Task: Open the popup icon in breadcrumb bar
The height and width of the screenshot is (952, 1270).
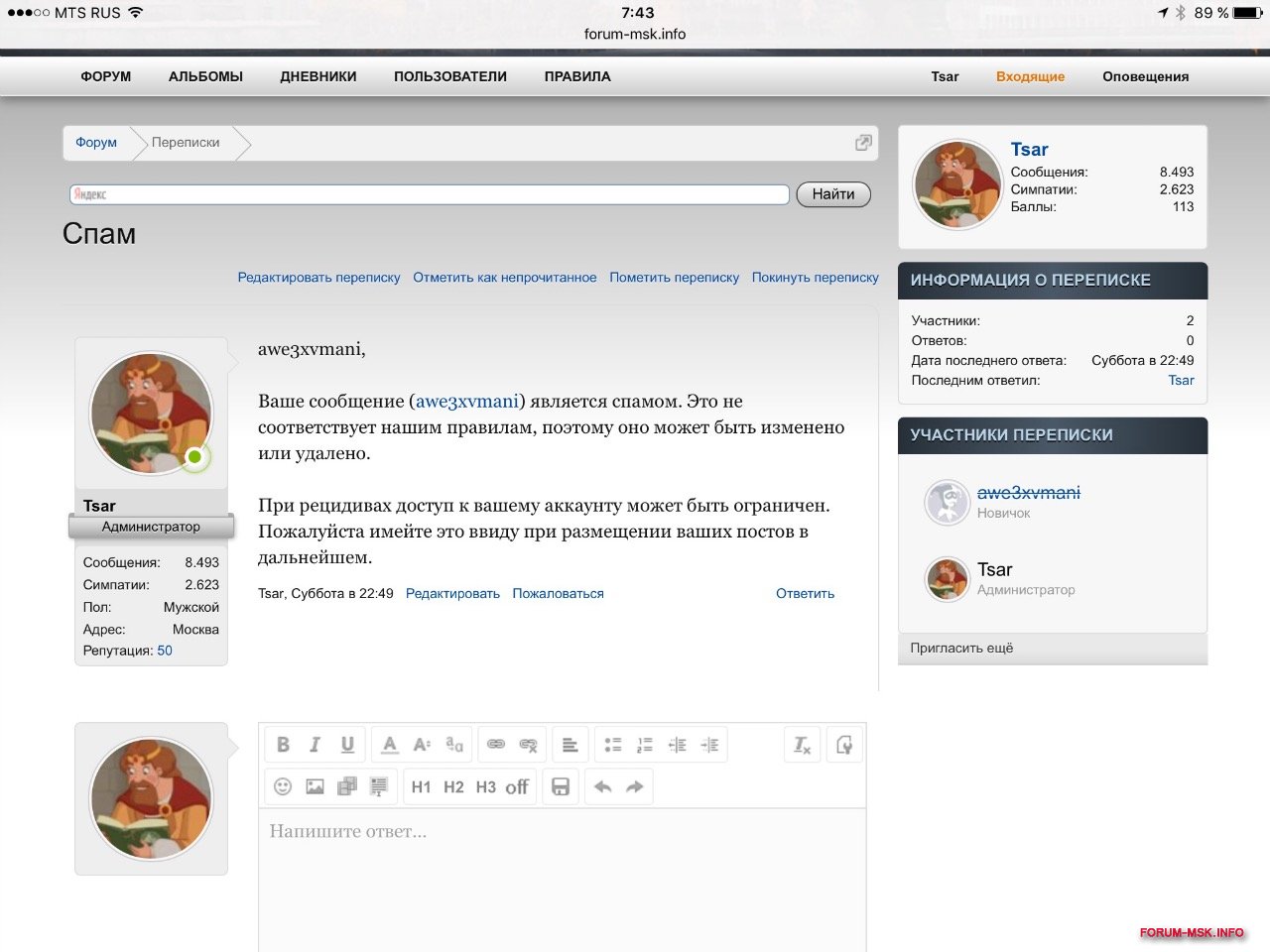Action: (863, 143)
